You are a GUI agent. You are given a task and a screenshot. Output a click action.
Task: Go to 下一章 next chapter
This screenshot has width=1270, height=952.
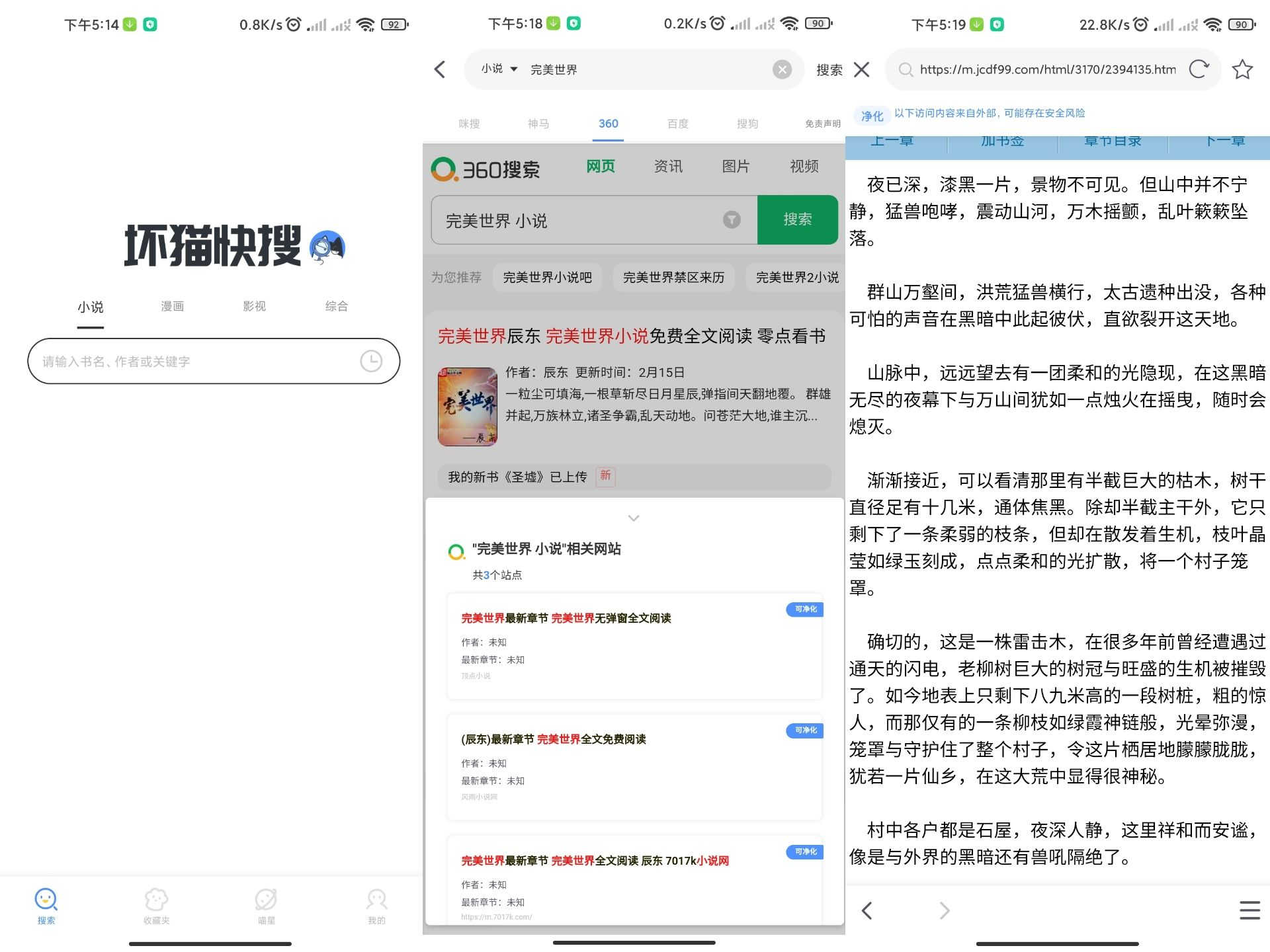pyautogui.click(x=1224, y=141)
